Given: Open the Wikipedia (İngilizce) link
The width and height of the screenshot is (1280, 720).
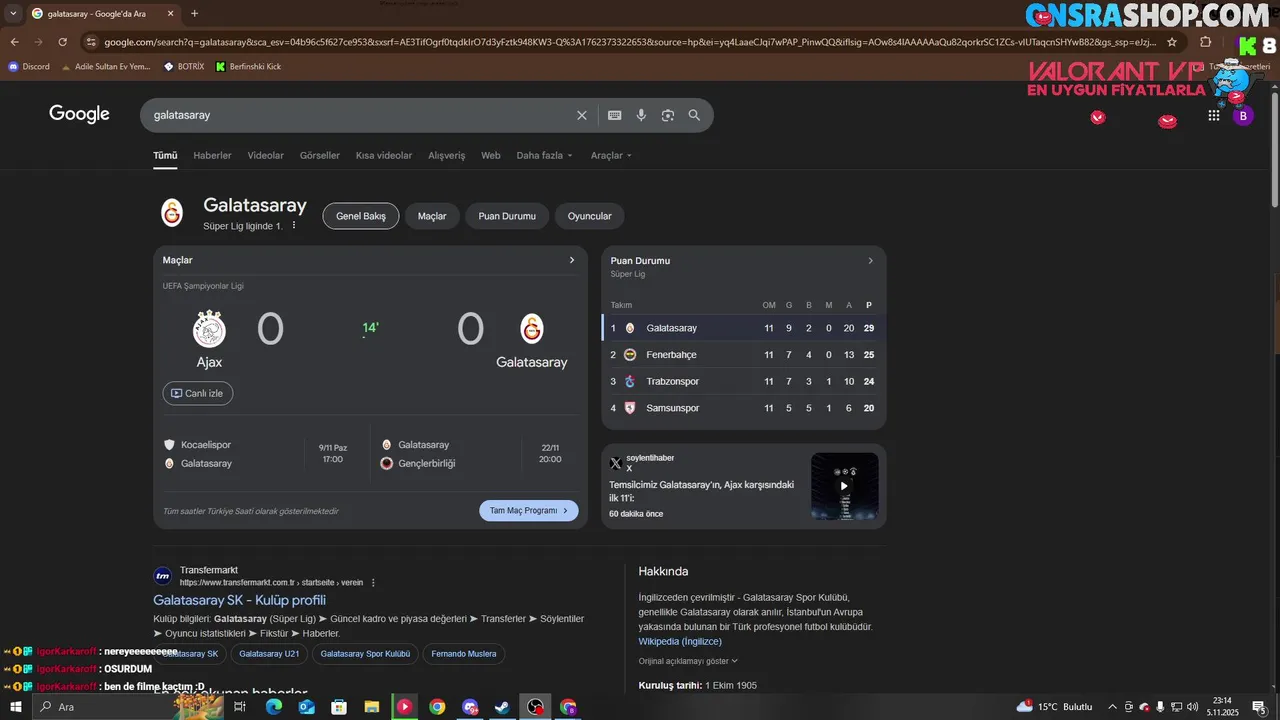Looking at the screenshot, I should coord(680,641).
